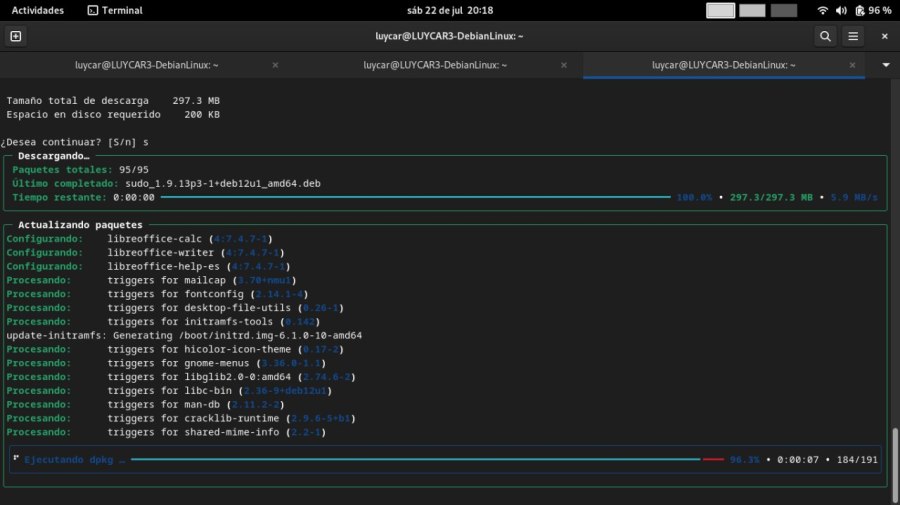Screen dimensions: 900x505
Task: Click the search magnifier icon in header
Action: click(825, 36)
